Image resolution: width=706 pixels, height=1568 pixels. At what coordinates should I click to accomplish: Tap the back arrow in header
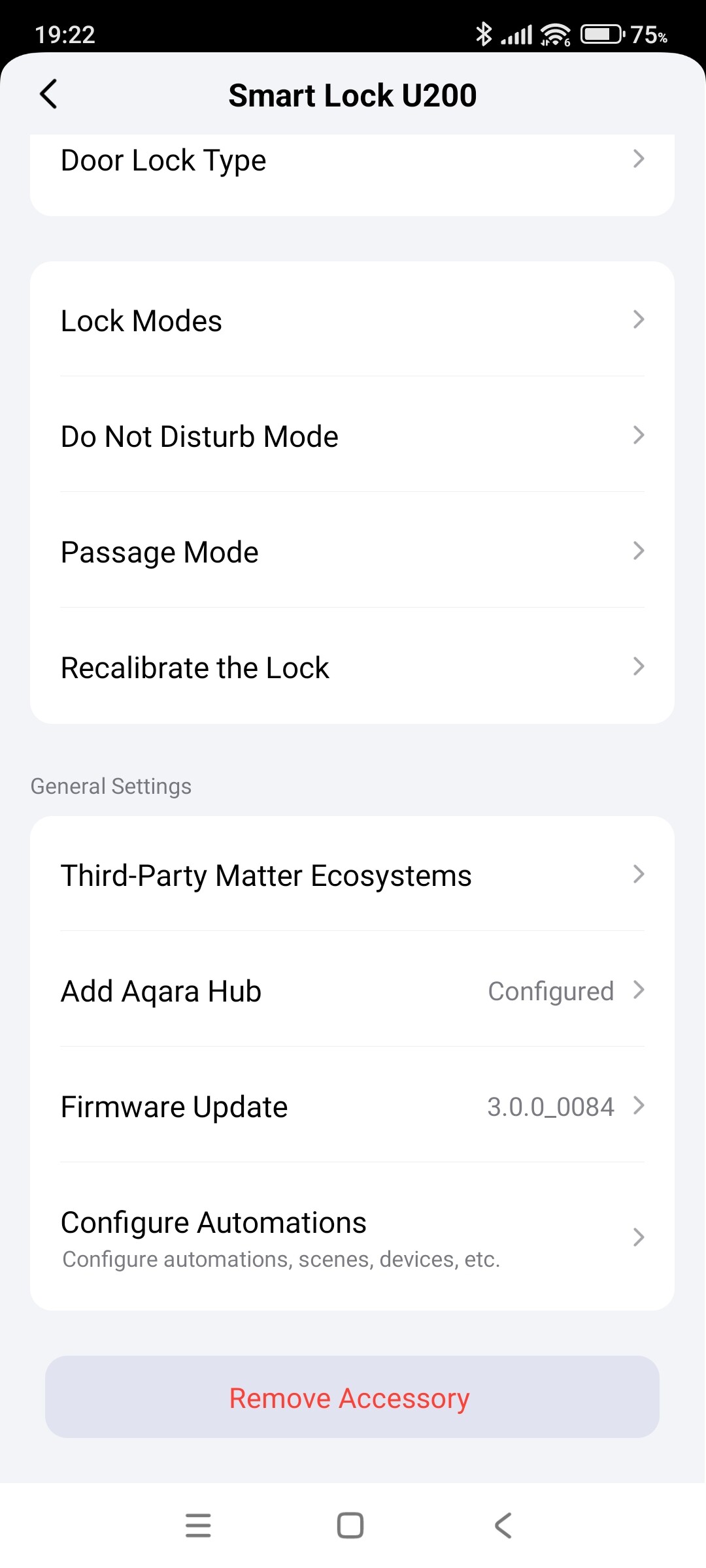pos(49,94)
